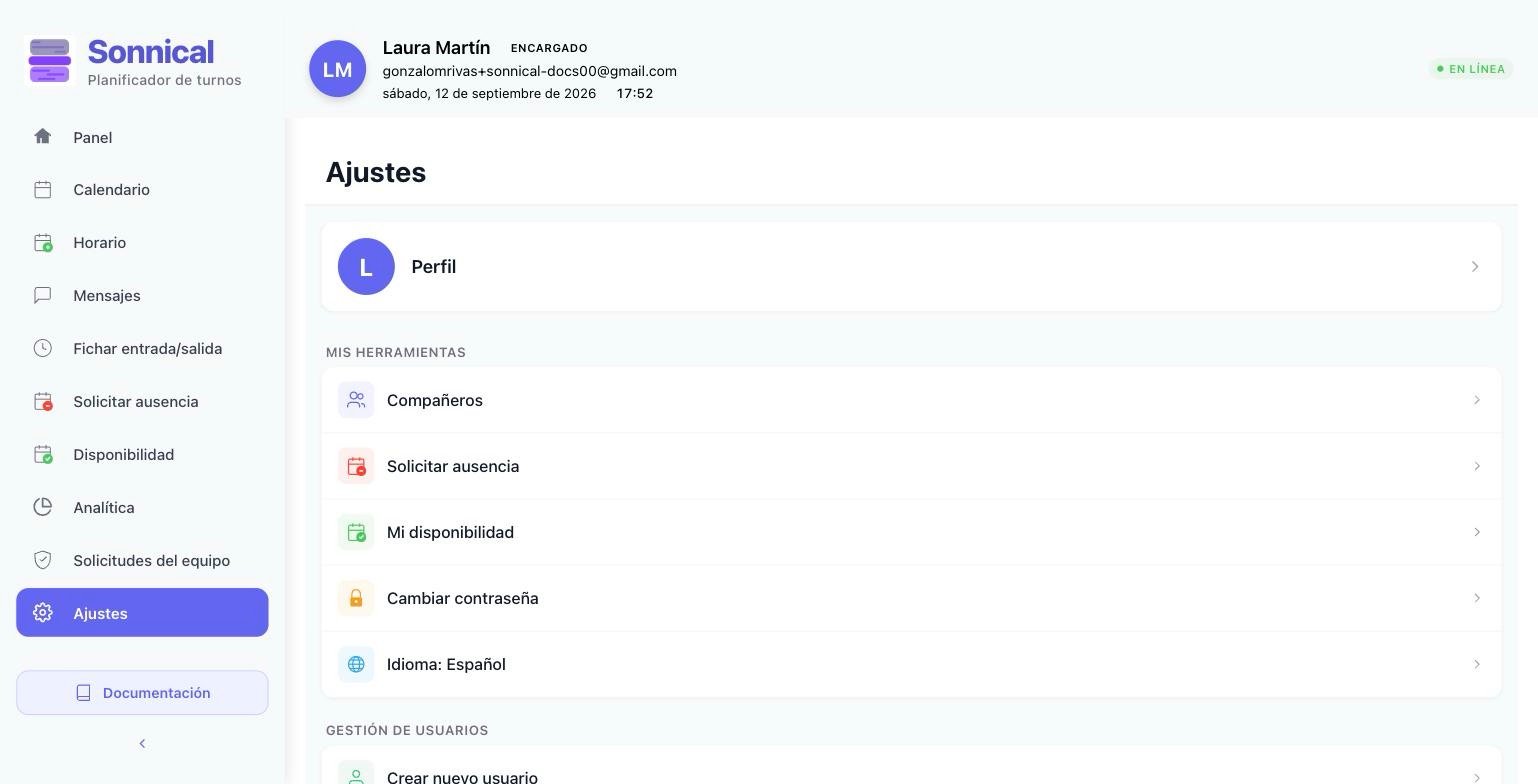The width and height of the screenshot is (1538, 784).
Task: Click the LM user avatar in header
Action: coord(337,69)
